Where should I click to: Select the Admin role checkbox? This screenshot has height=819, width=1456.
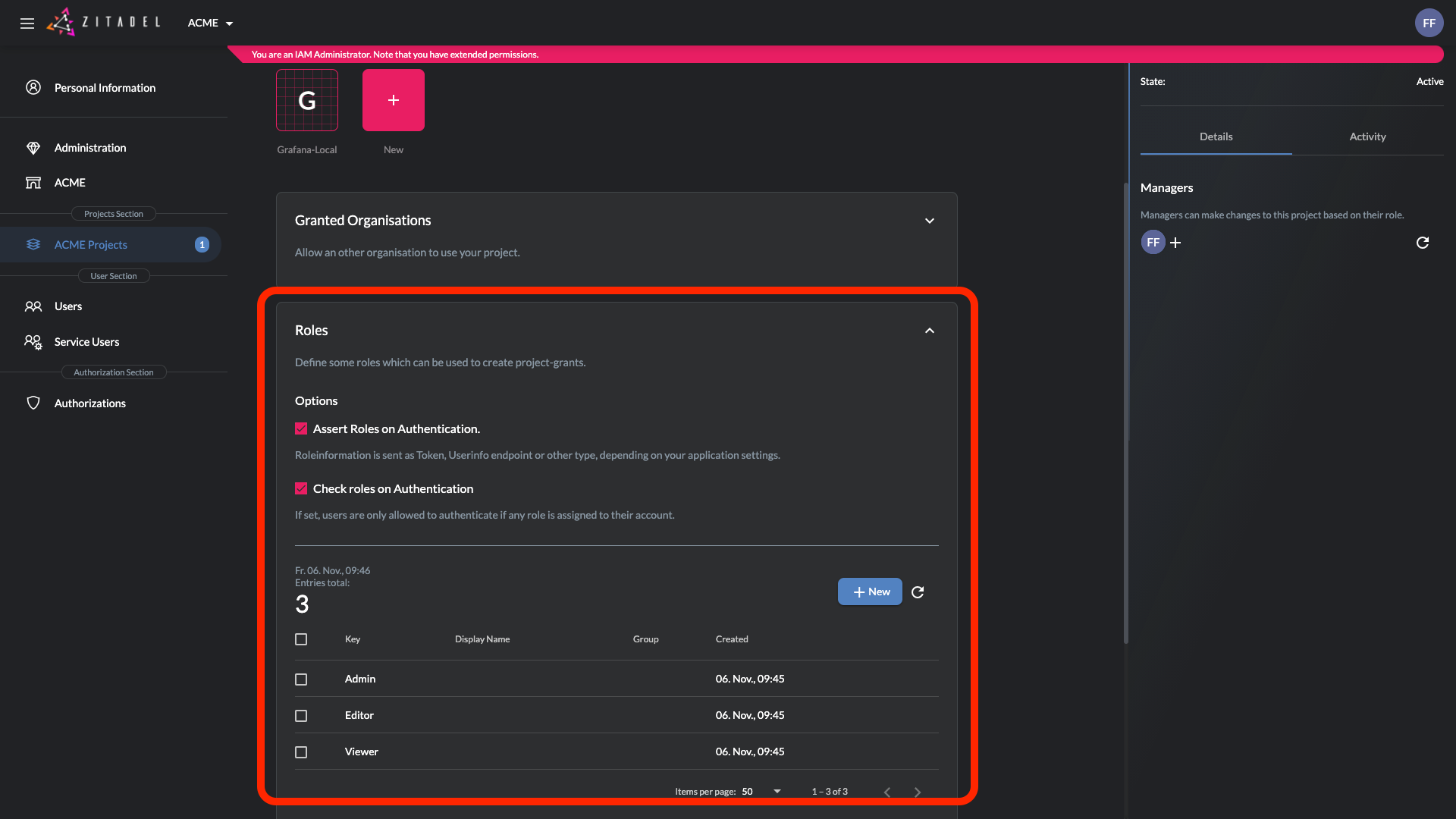(301, 679)
